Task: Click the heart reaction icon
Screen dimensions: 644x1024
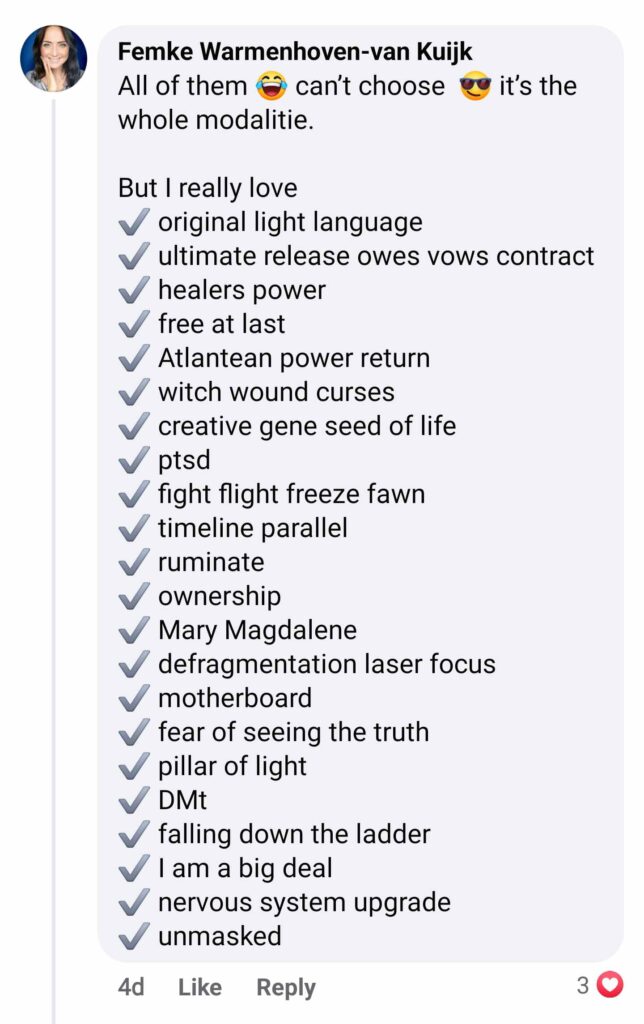Action: tap(611, 985)
